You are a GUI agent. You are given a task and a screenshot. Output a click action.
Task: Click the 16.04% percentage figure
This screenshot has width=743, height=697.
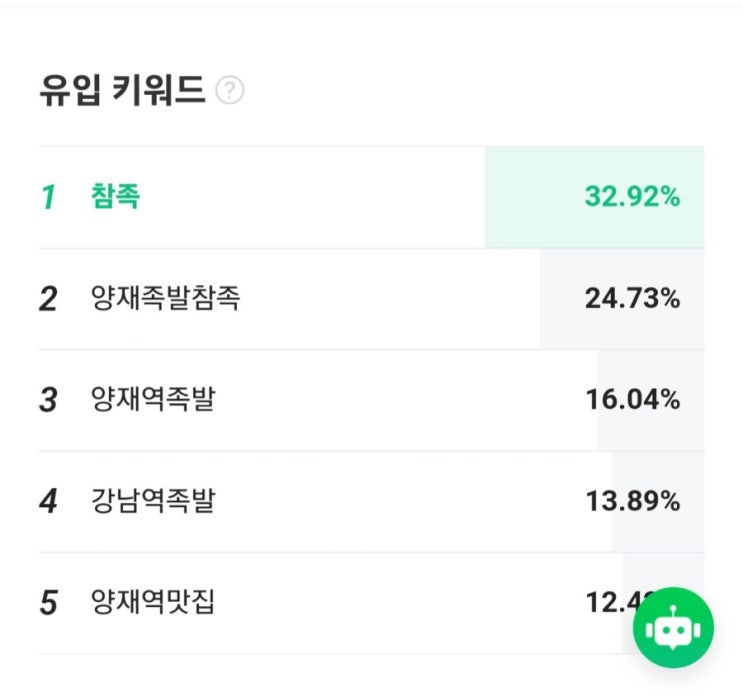[632, 400]
